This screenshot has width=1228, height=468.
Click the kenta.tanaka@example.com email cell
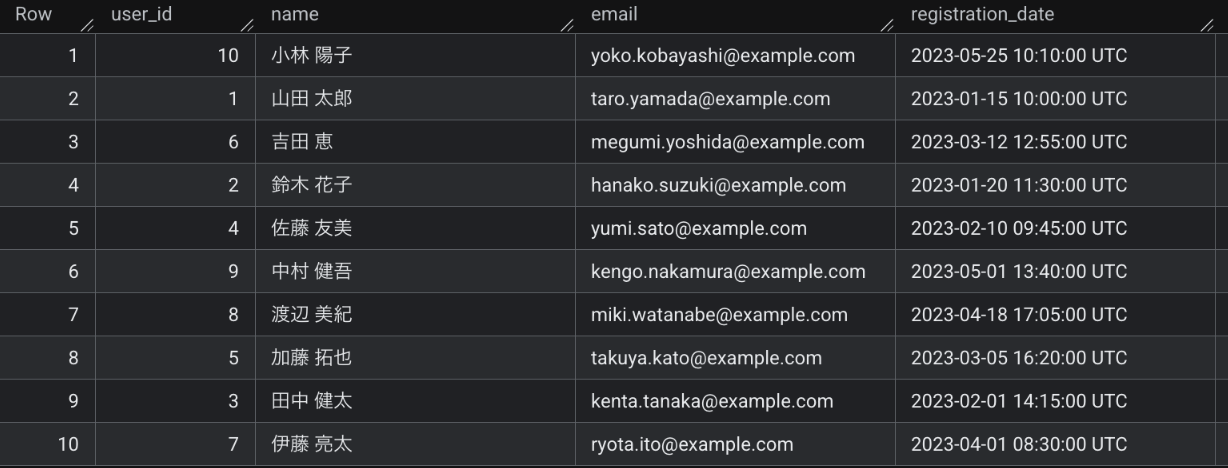711,400
